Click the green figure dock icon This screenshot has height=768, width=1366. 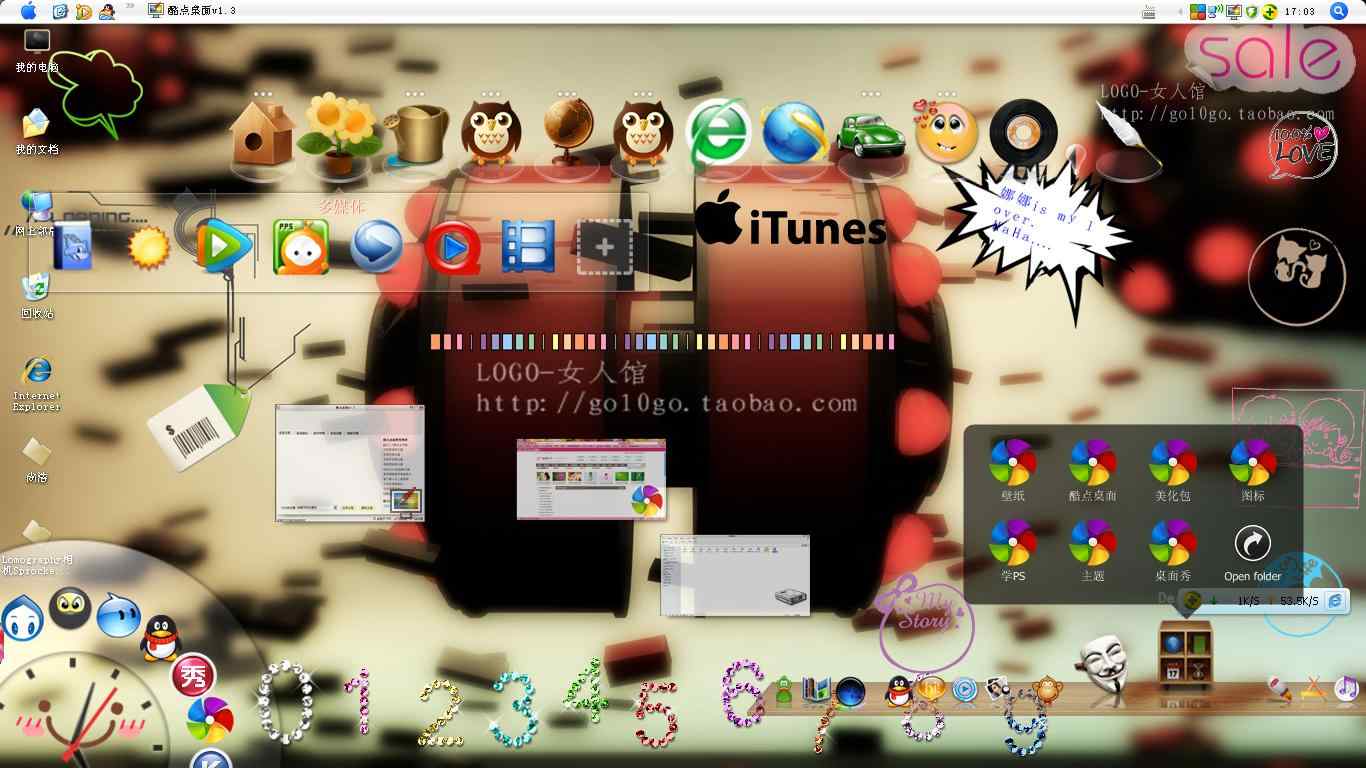(x=784, y=689)
